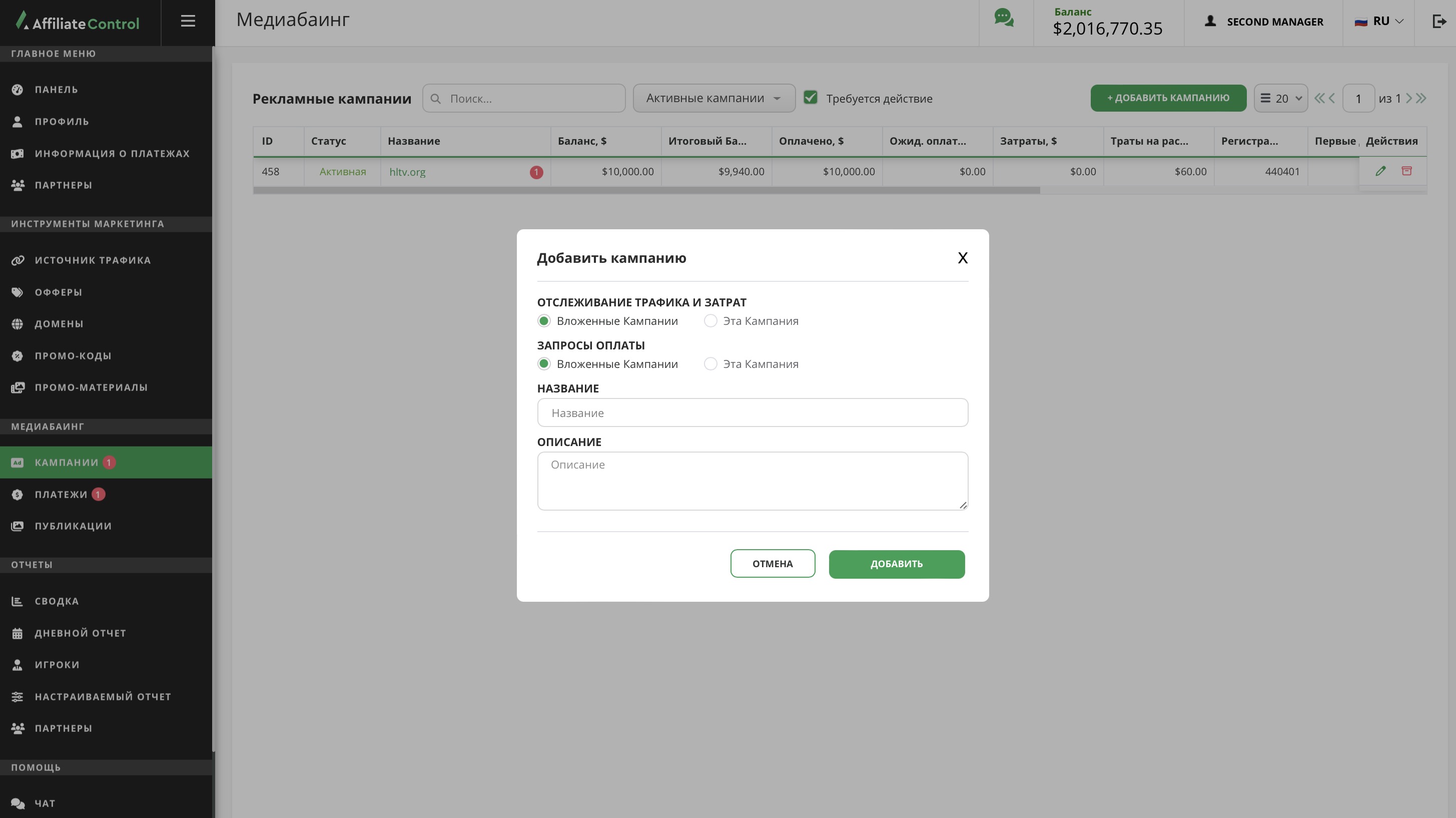Click the Second Manager user icon
1456x818 pixels.
[x=1210, y=22]
